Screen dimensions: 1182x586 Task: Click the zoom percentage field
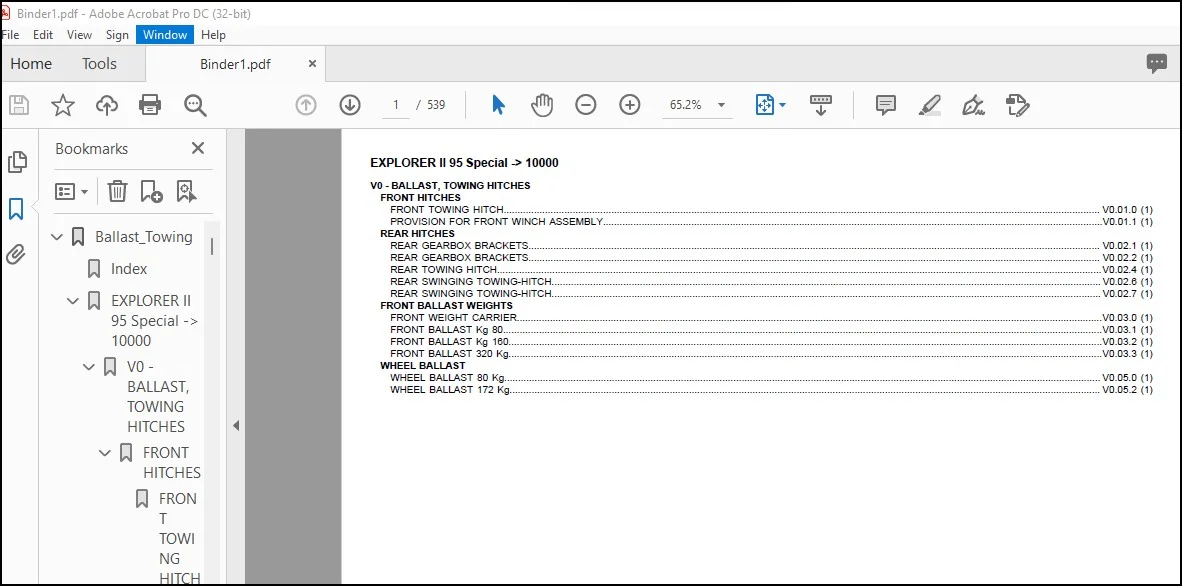click(x=686, y=105)
